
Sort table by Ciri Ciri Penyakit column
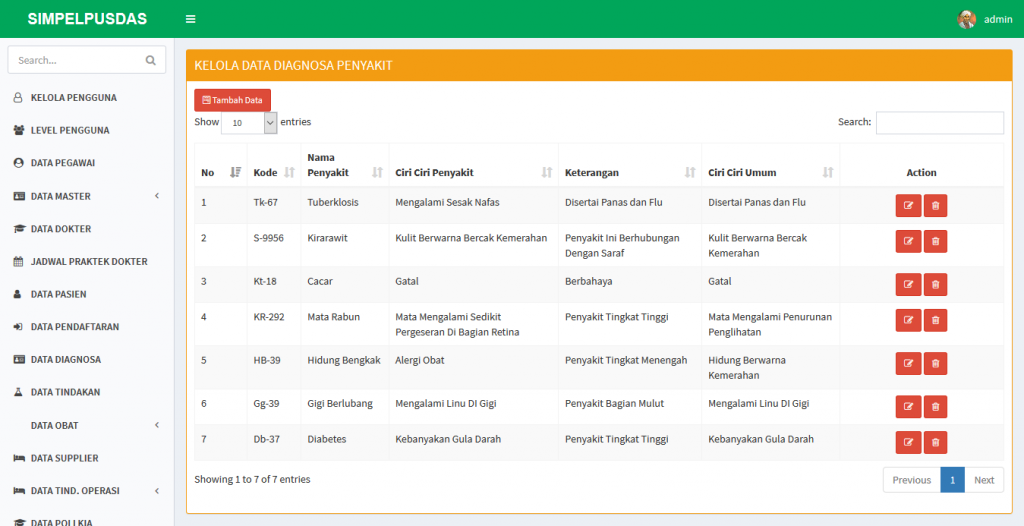[473, 165]
